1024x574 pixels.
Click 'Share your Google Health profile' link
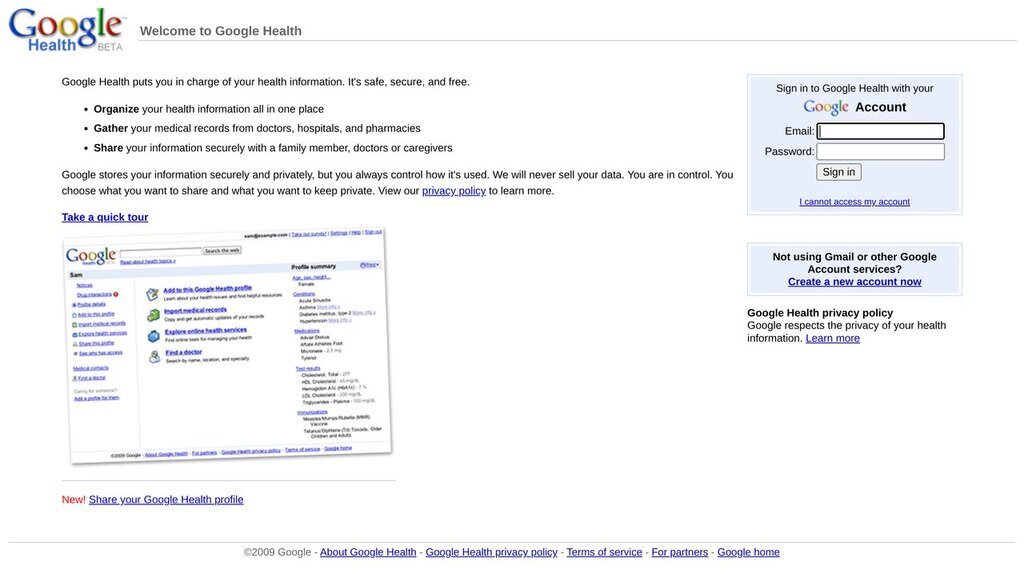[x=166, y=500]
